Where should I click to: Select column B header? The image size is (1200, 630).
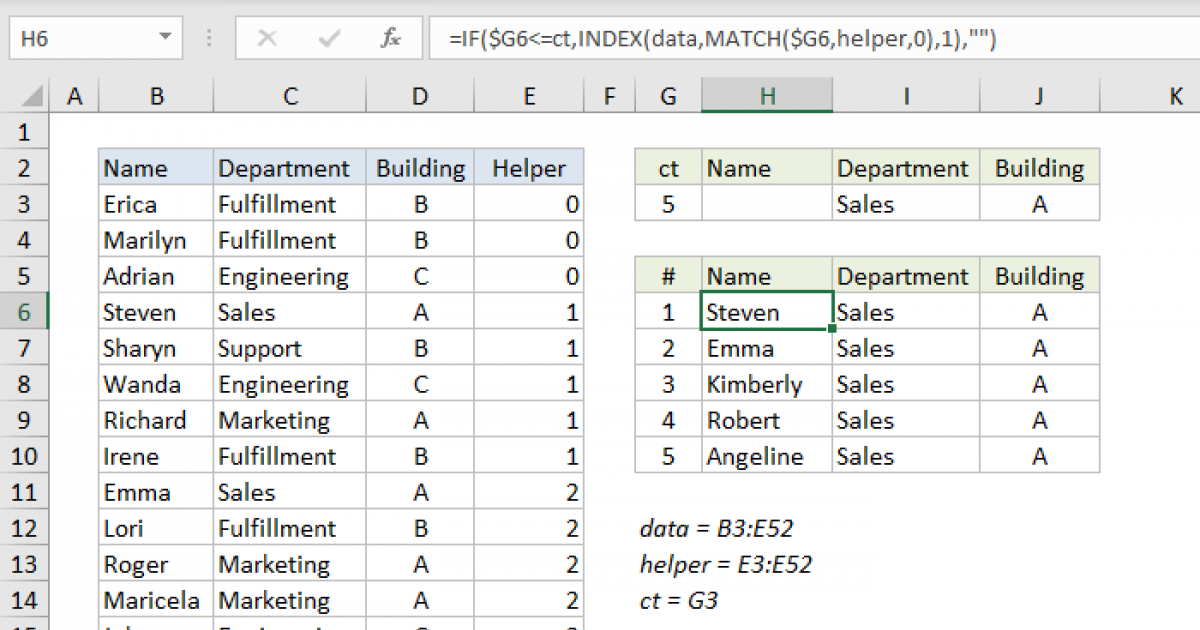156,97
